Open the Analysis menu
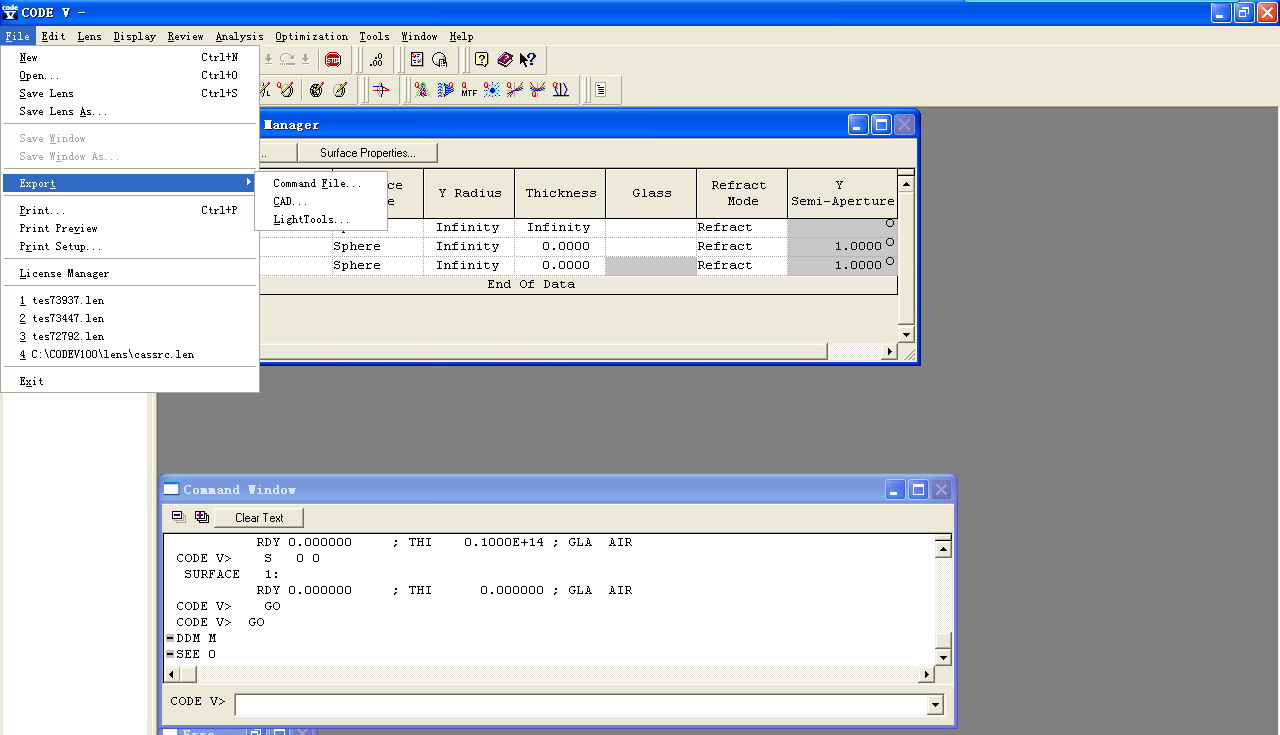The height and width of the screenshot is (735, 1280). 239,36
